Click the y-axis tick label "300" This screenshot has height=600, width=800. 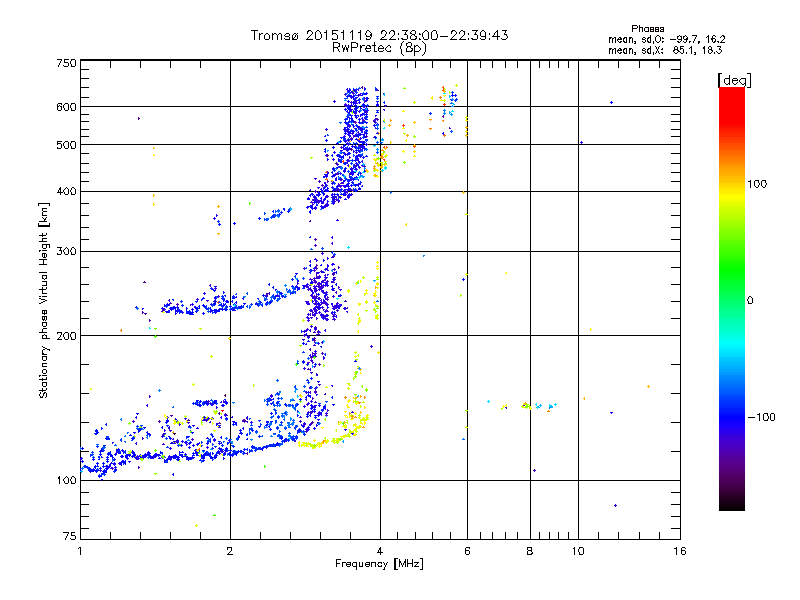click(x=66, y=251)
